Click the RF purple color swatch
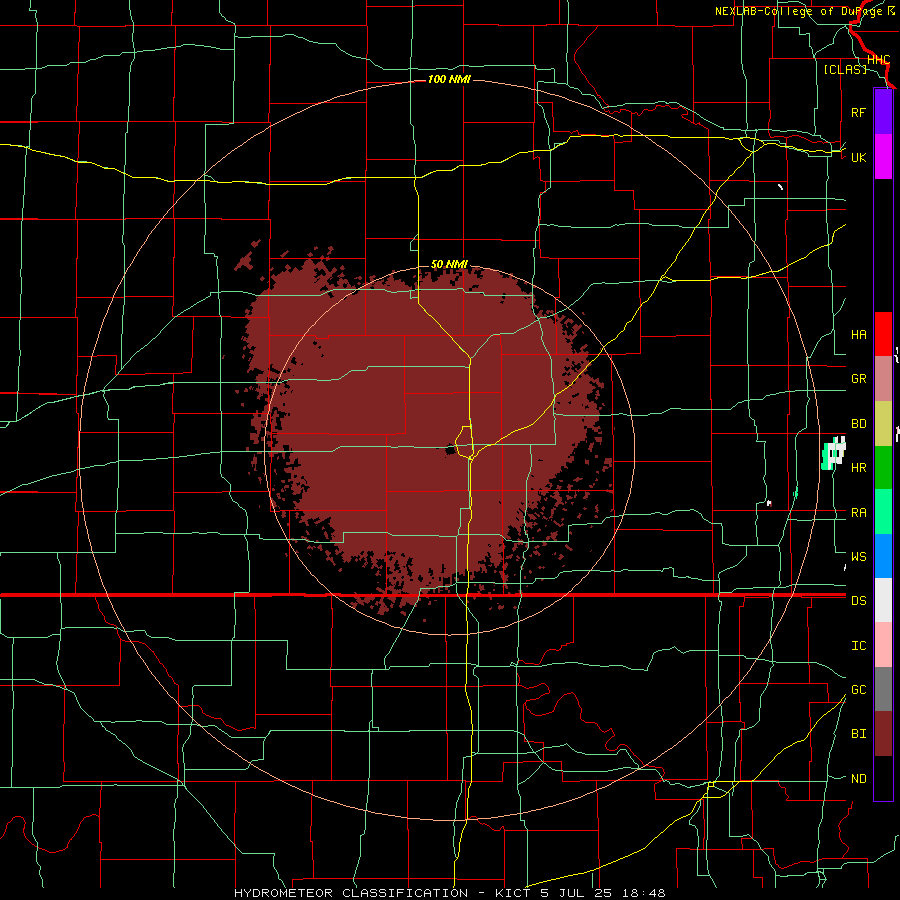The width and height of the screenshot is (900, 900). click(x=883, y=112)
